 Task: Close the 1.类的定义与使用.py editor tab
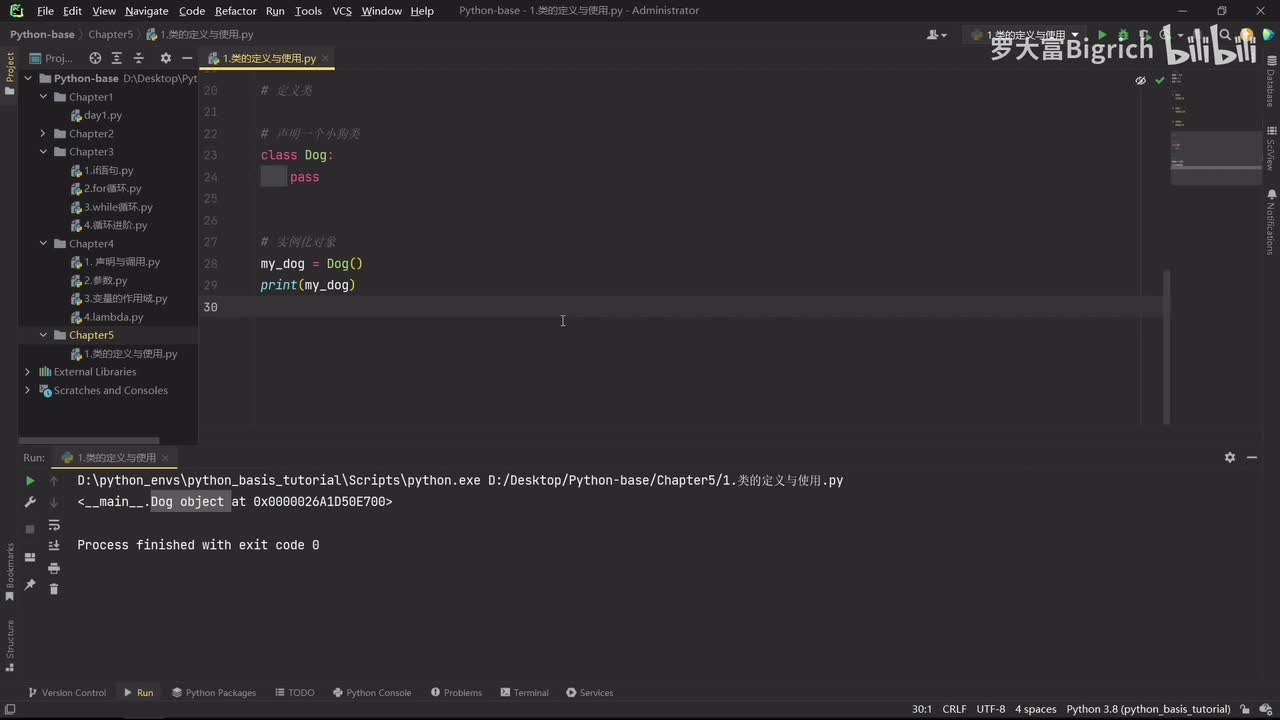325,58
